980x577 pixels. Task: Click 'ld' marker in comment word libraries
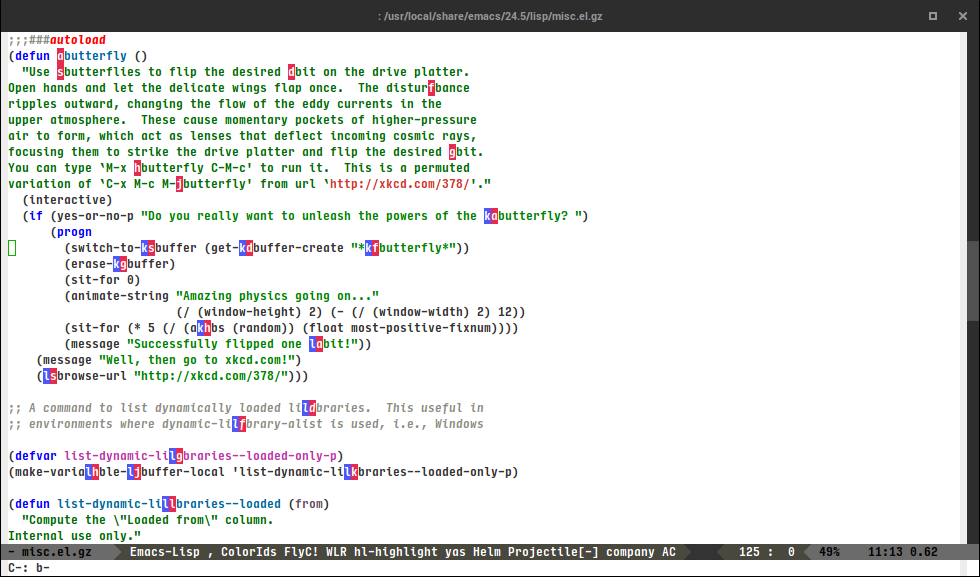(309, 408)
